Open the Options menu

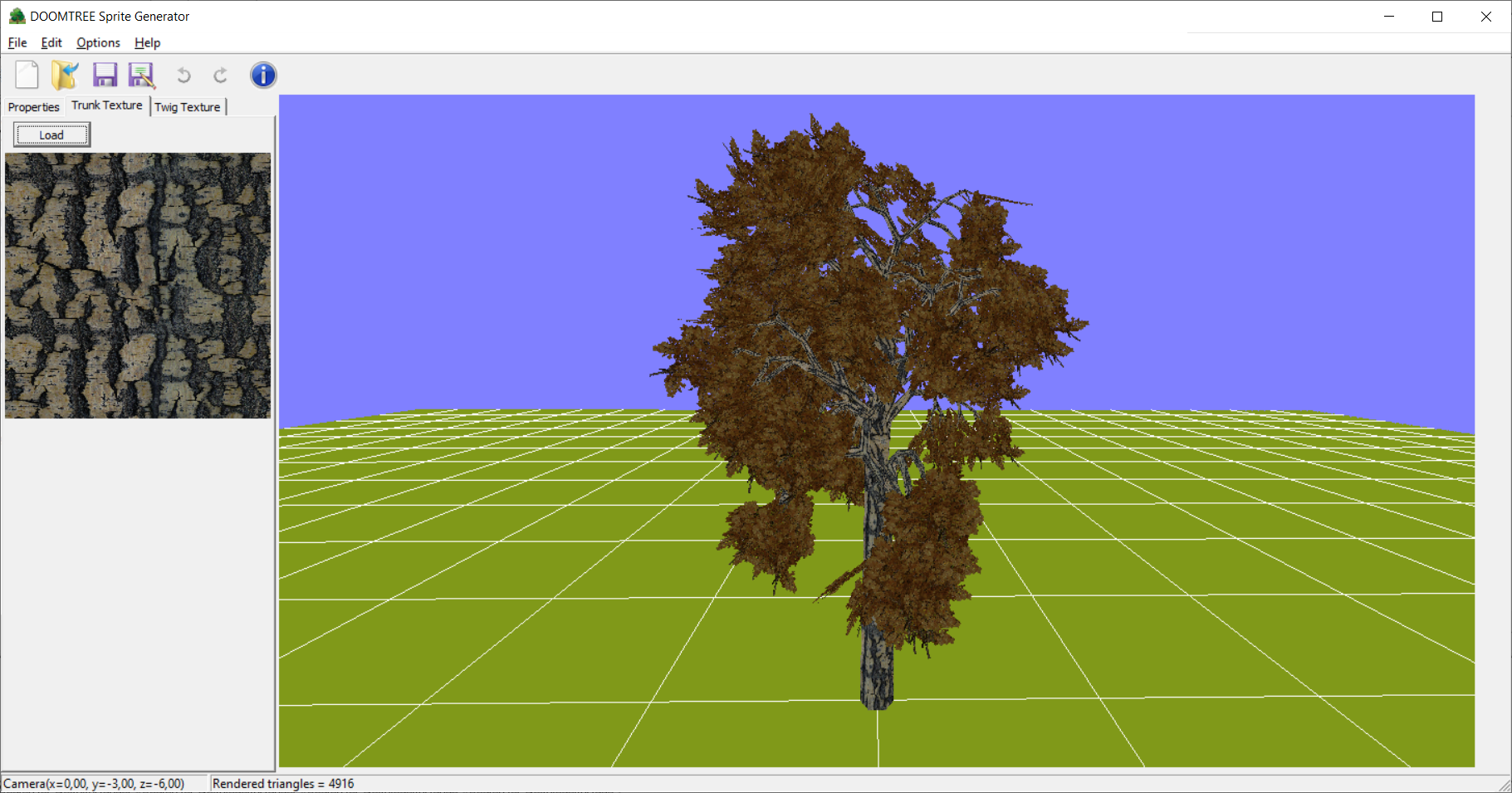pos(97,42)
